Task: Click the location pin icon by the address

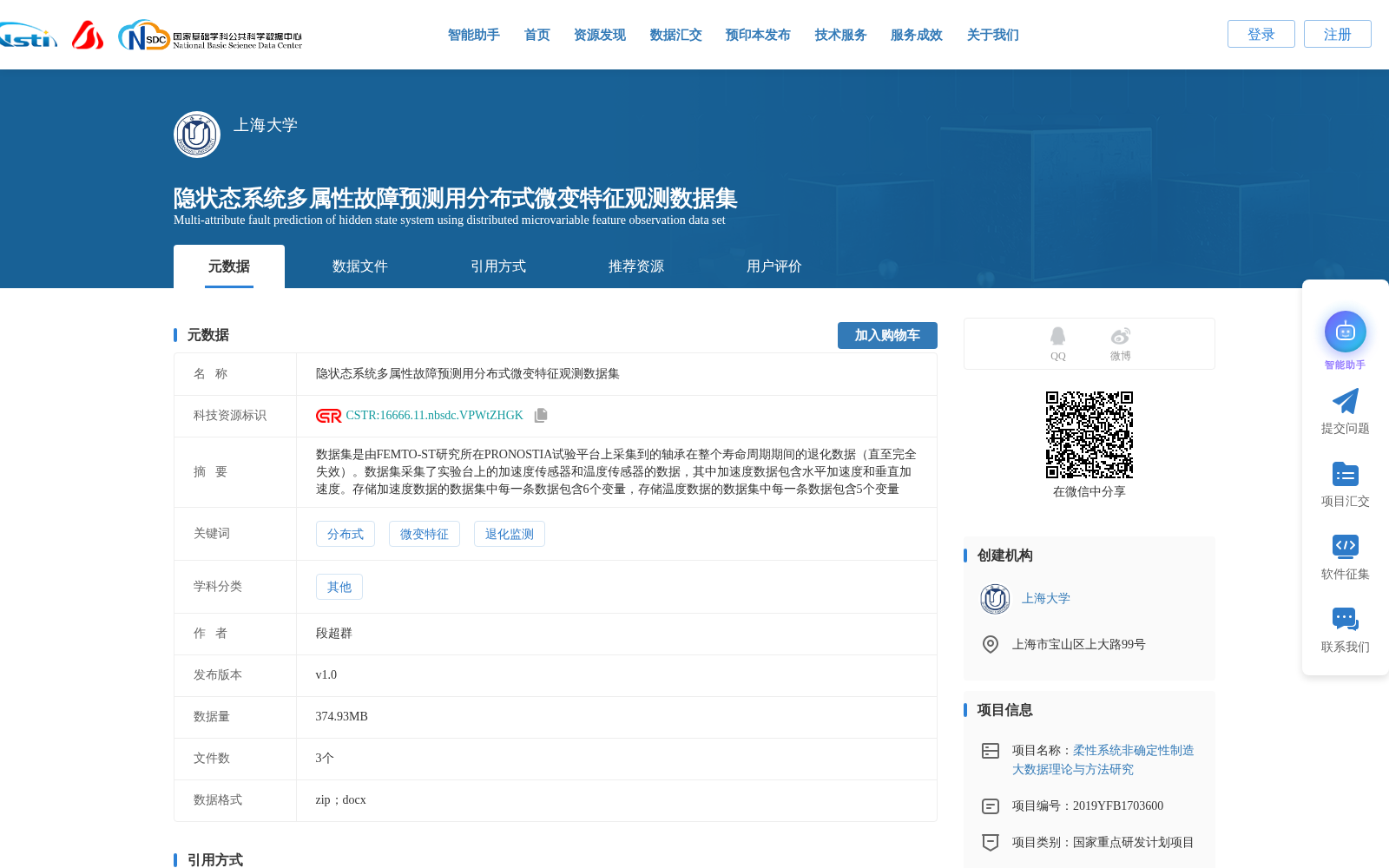Action: pyautogui.click(x=990, y=644)
